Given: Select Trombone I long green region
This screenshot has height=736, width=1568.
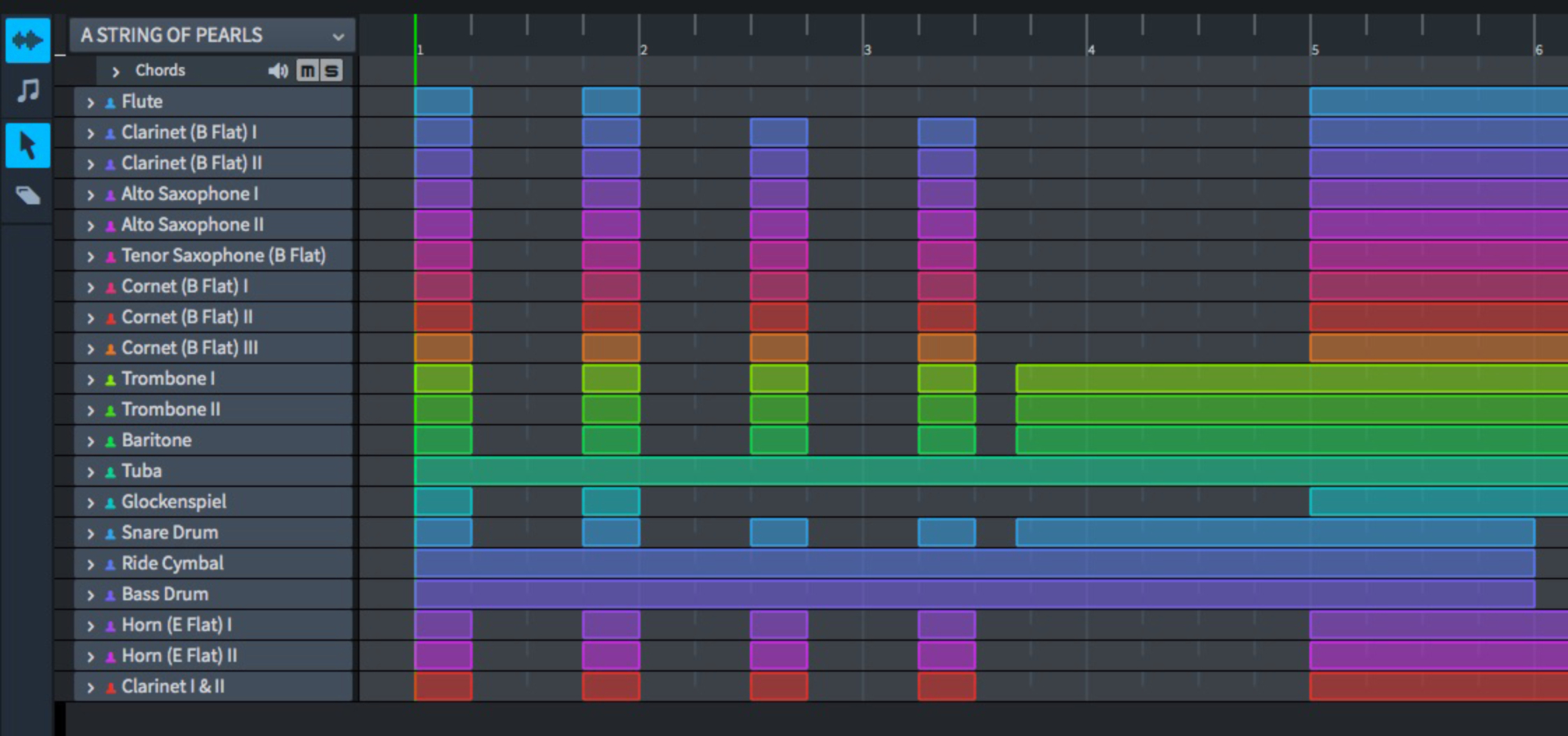Looking at the screenshot, I should coord(1291,378).
